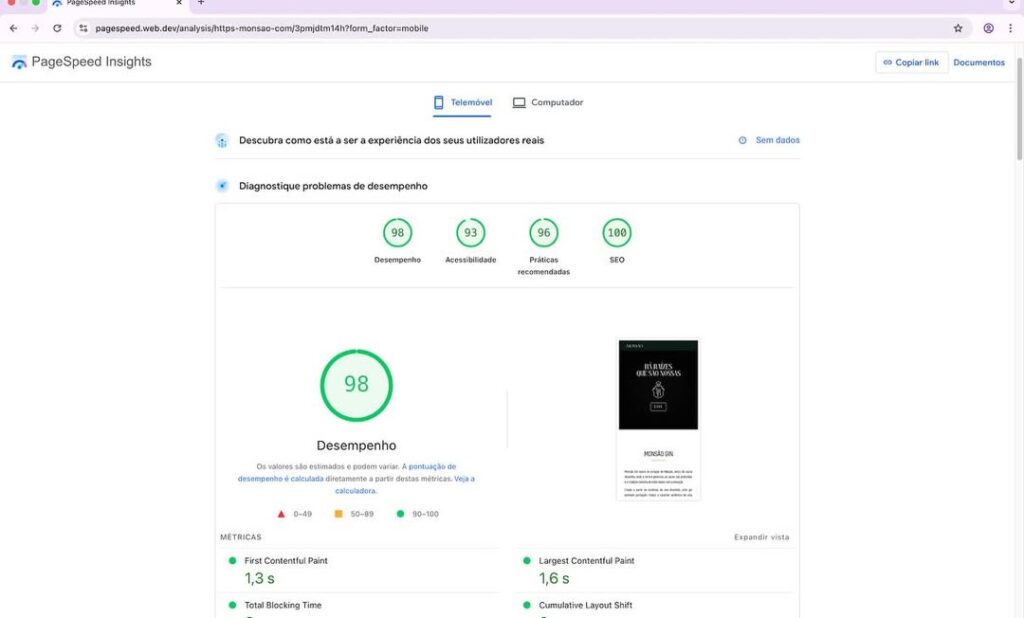Click the browser back arrow
1024x618 pixels.
(x=13, y=28)
